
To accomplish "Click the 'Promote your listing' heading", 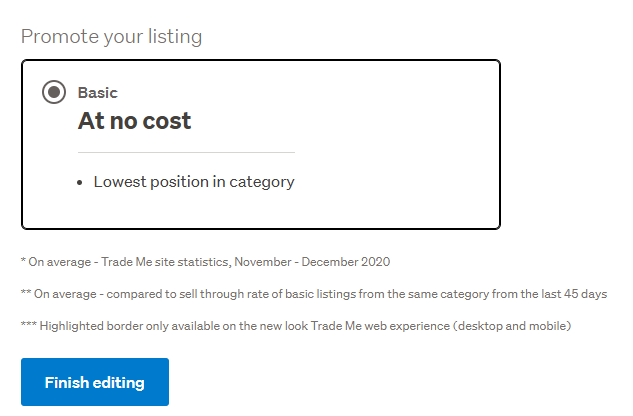I will coord(111,37).
